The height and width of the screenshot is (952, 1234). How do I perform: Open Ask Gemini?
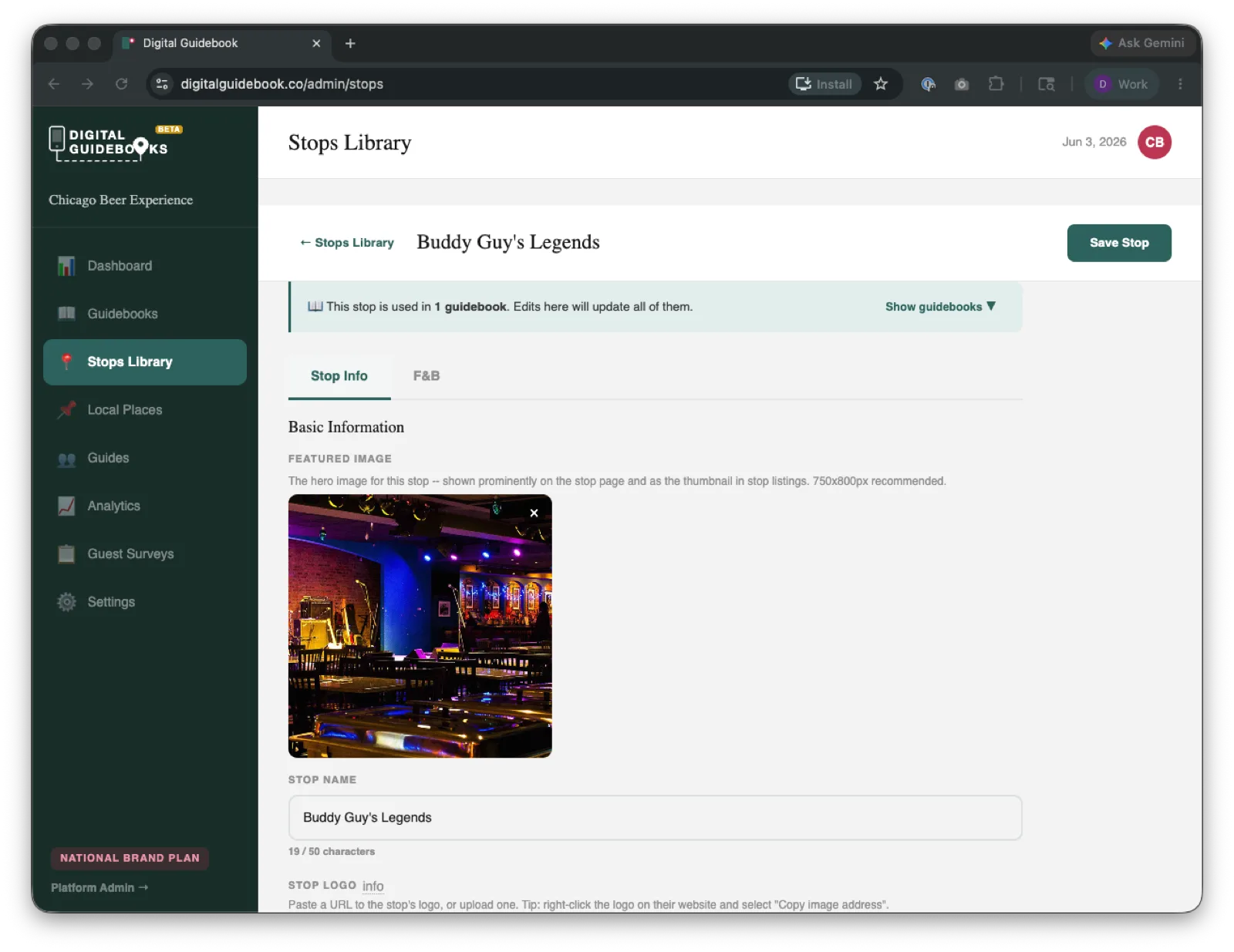click(x=1142, y=43)
